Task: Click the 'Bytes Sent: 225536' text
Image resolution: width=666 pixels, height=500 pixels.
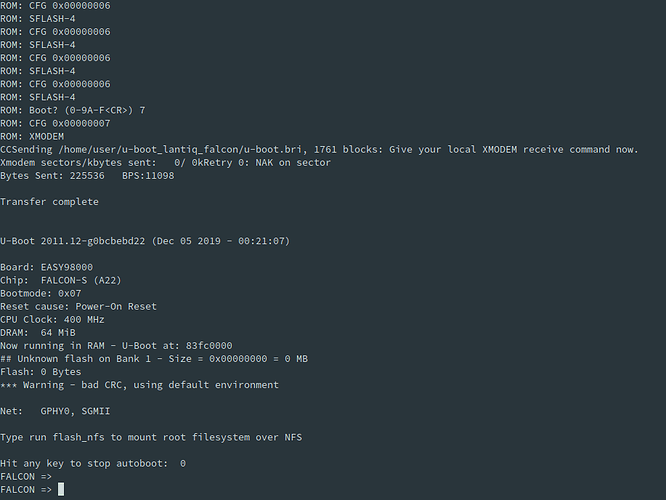Action: click(x=52, y=176)
